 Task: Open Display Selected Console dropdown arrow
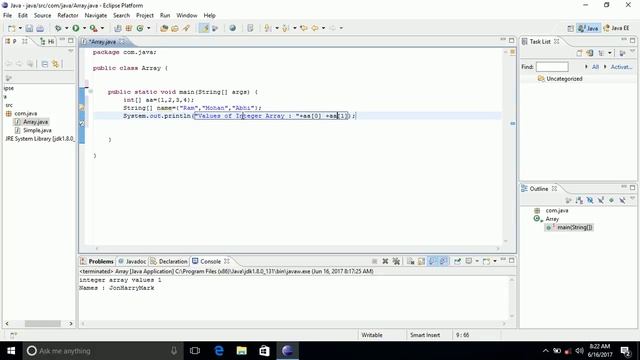[x=476, y=261]
